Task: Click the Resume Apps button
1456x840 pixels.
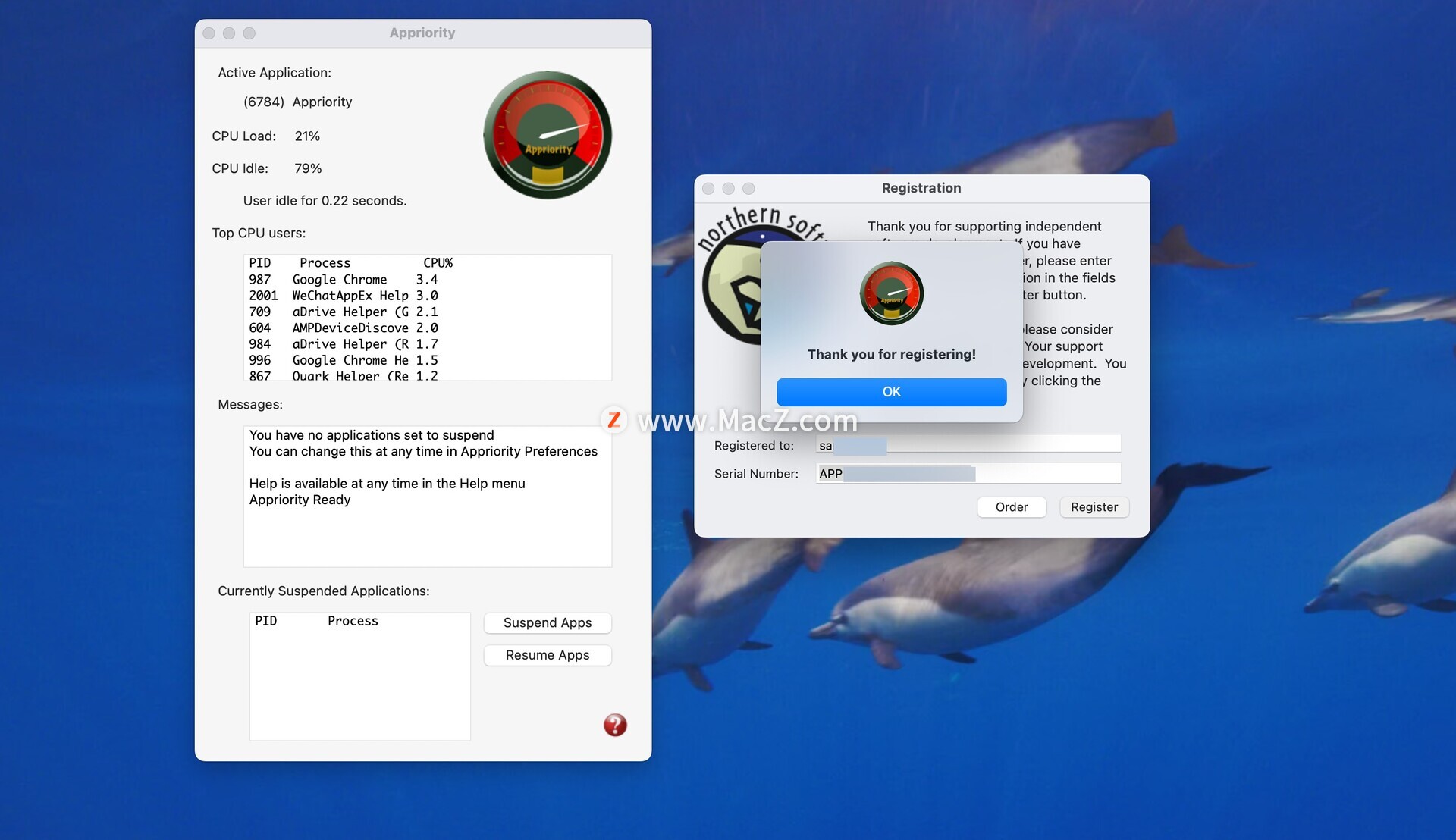Action: click(x=548, y=655)
